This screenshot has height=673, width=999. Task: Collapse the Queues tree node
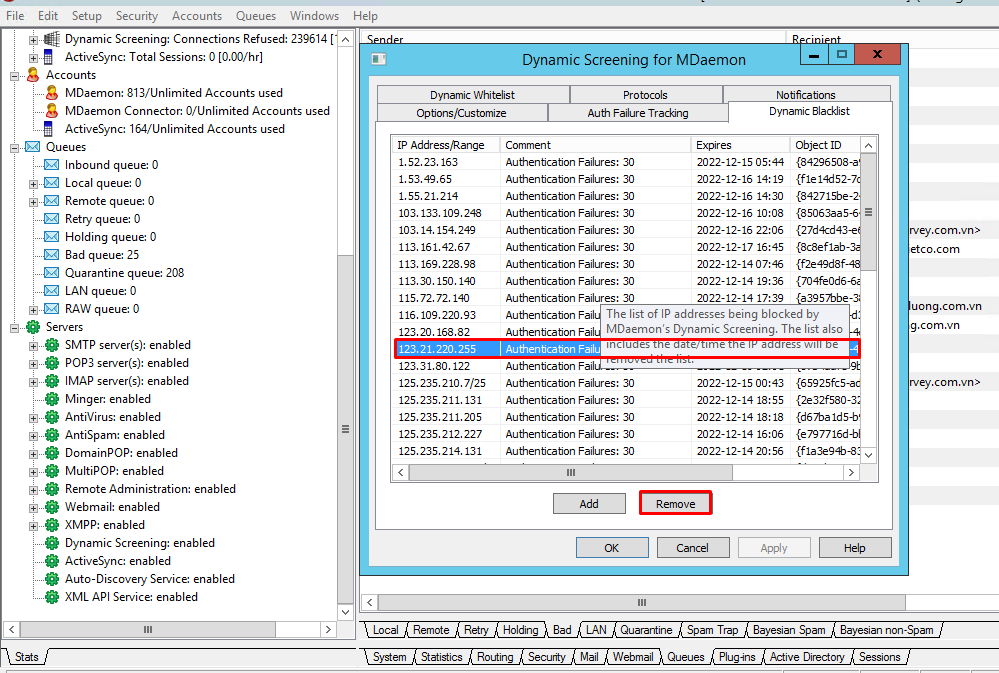pos(15,147)
